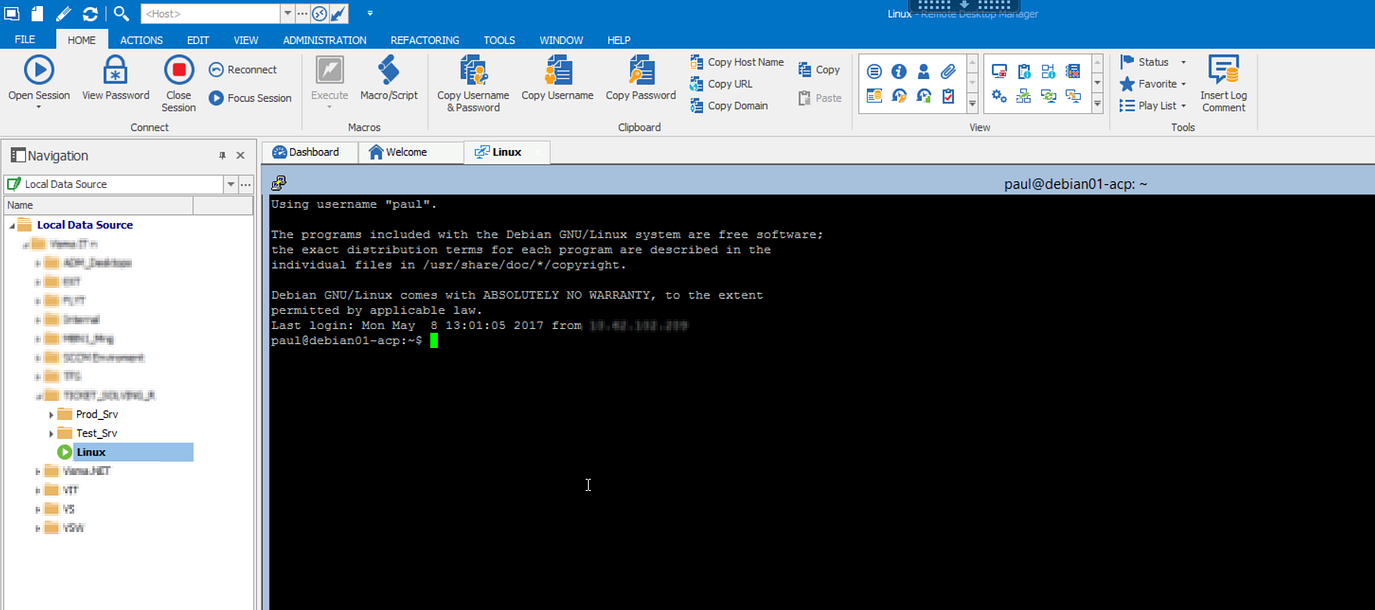Viewport: 1375px width, 610px height.
Task: Click the data source ellipsis button
Action: tap(246, 184)
